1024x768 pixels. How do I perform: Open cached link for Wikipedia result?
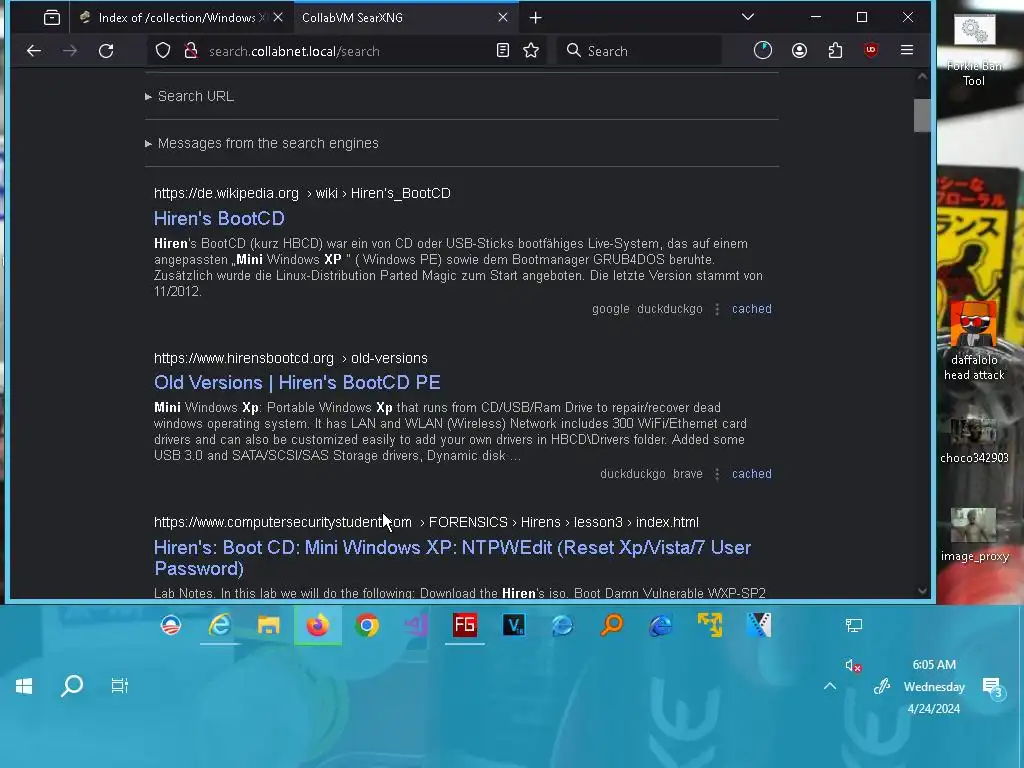(752, 309)
